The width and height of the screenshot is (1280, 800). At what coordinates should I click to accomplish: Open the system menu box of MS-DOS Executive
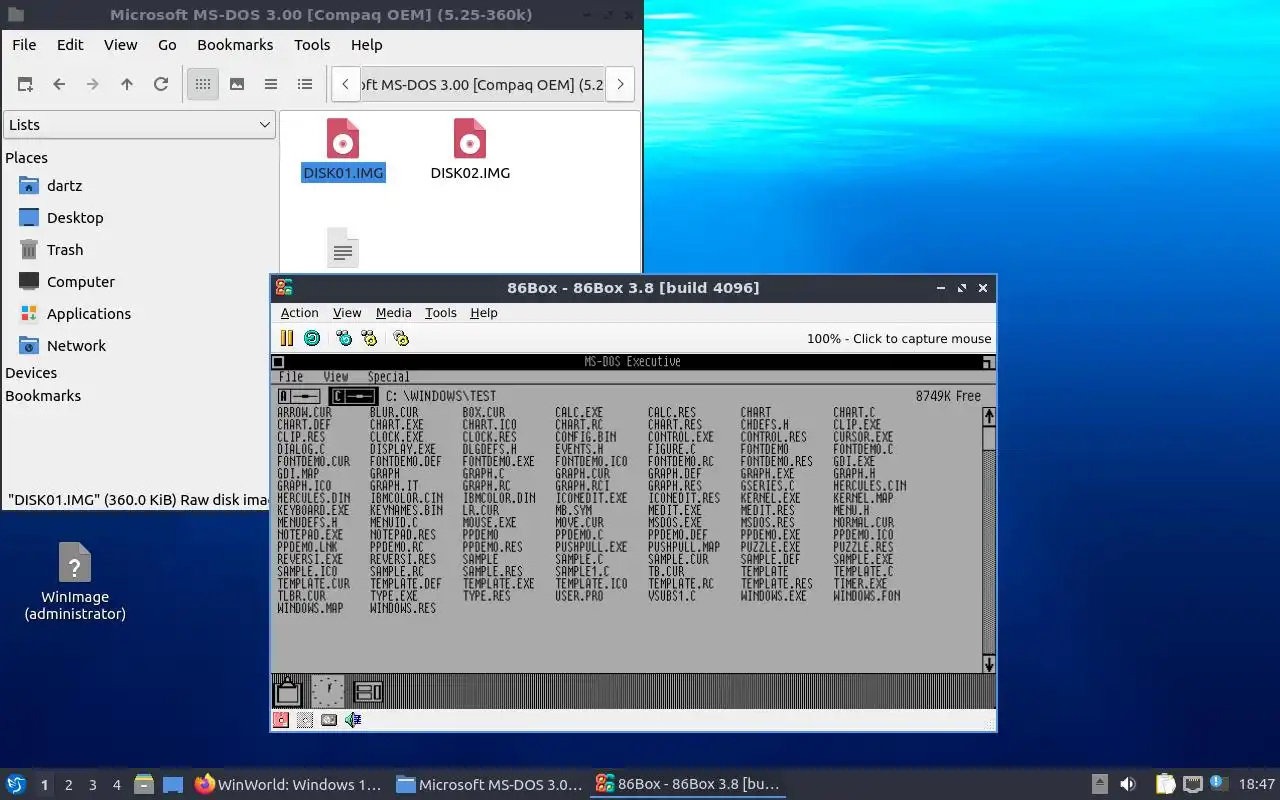coord(278,362)
